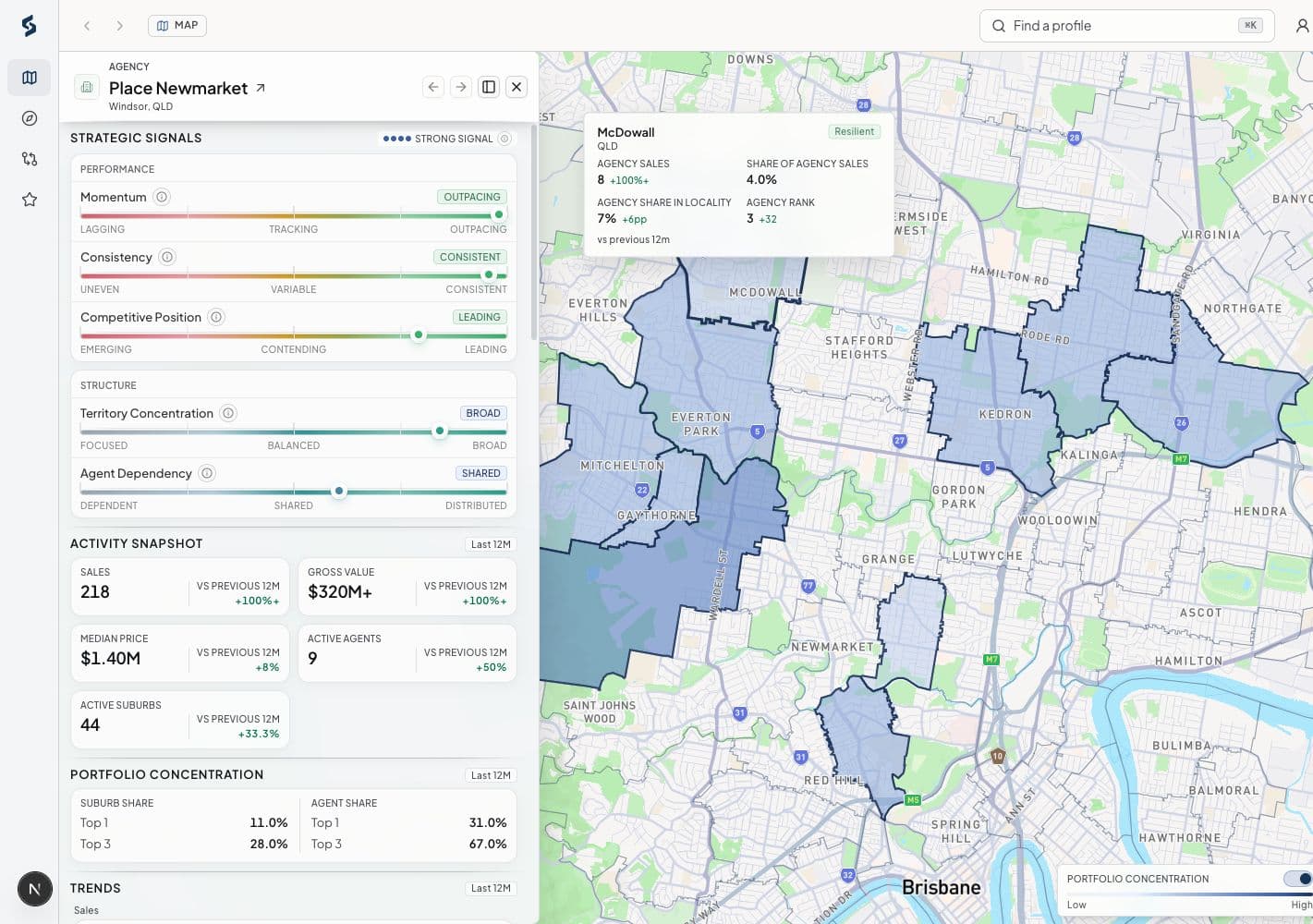Click the agency building icon
The image size is (1313, 924).
pyautogui.click(x=87, y=87)
